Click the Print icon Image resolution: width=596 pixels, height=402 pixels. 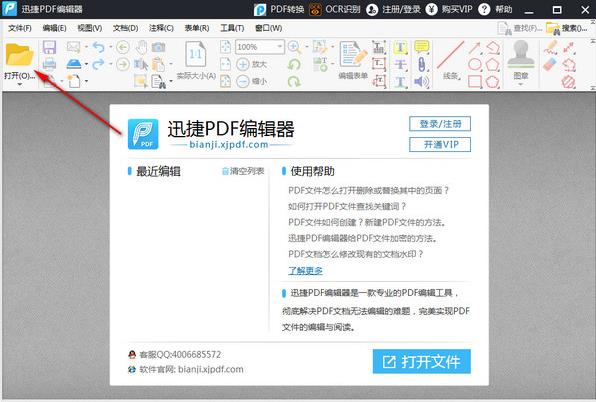click(49, 64)
